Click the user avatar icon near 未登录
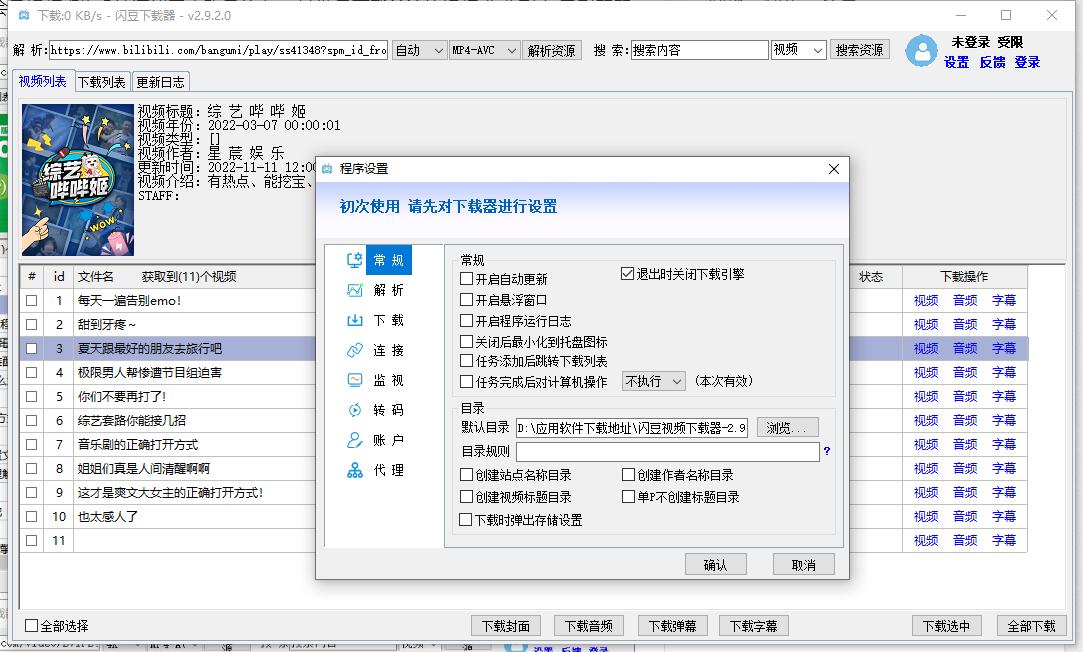 click(922, 51)
